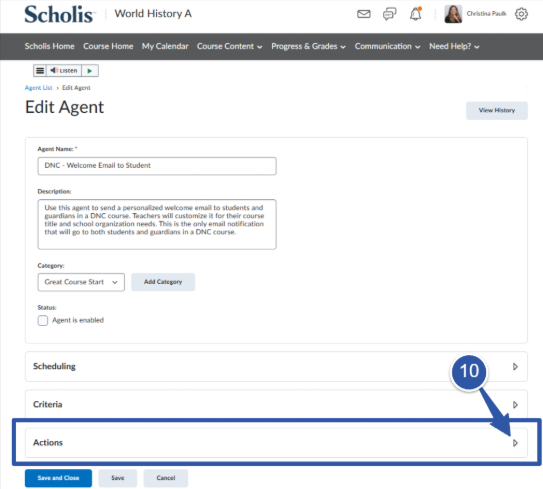Open the Great Course Start category dropdown
Screen dimensions: 543x489
pos(81,282)
